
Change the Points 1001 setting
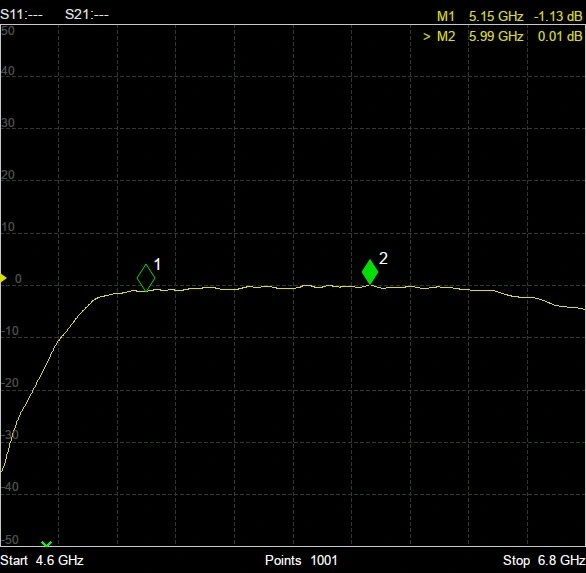[301, 560]
